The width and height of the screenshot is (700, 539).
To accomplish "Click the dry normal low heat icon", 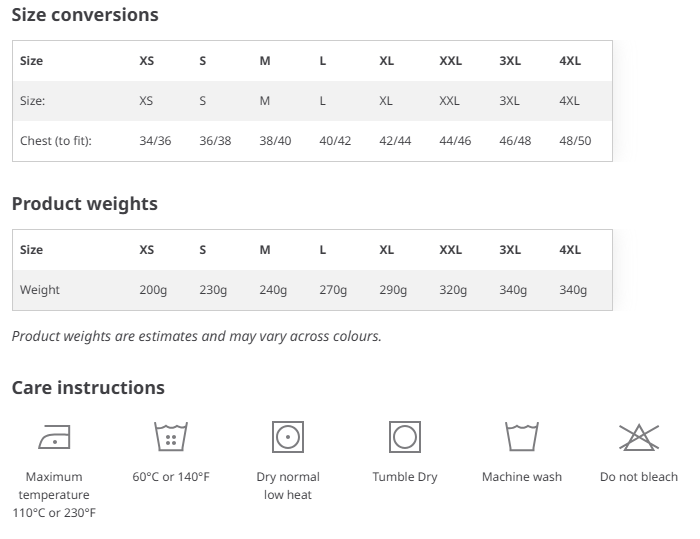I will 288,437.
